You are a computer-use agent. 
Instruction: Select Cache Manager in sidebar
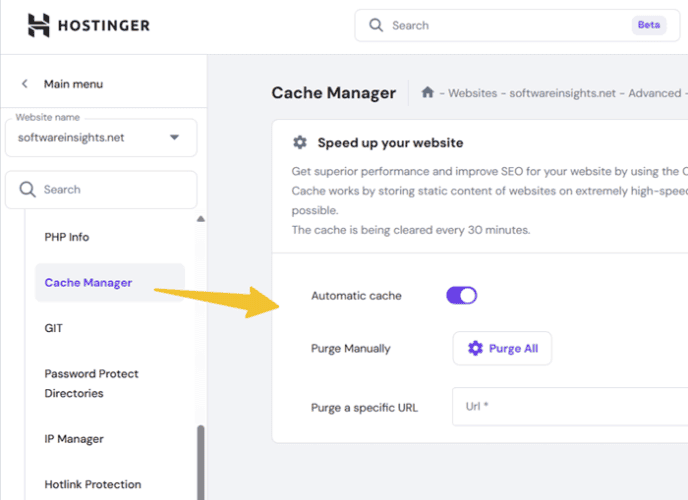pos(110,283)
